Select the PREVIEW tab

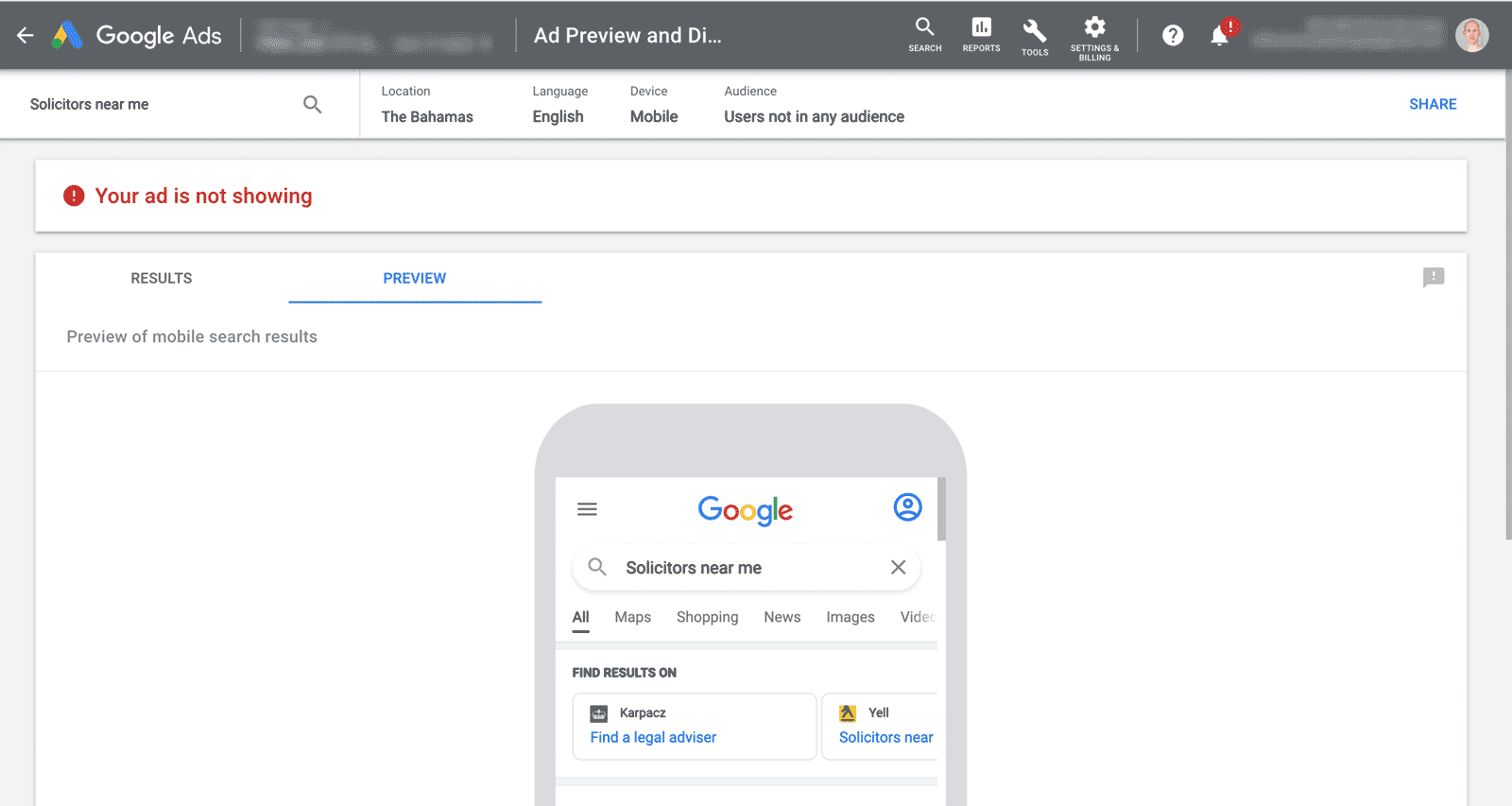coord(415,278)
